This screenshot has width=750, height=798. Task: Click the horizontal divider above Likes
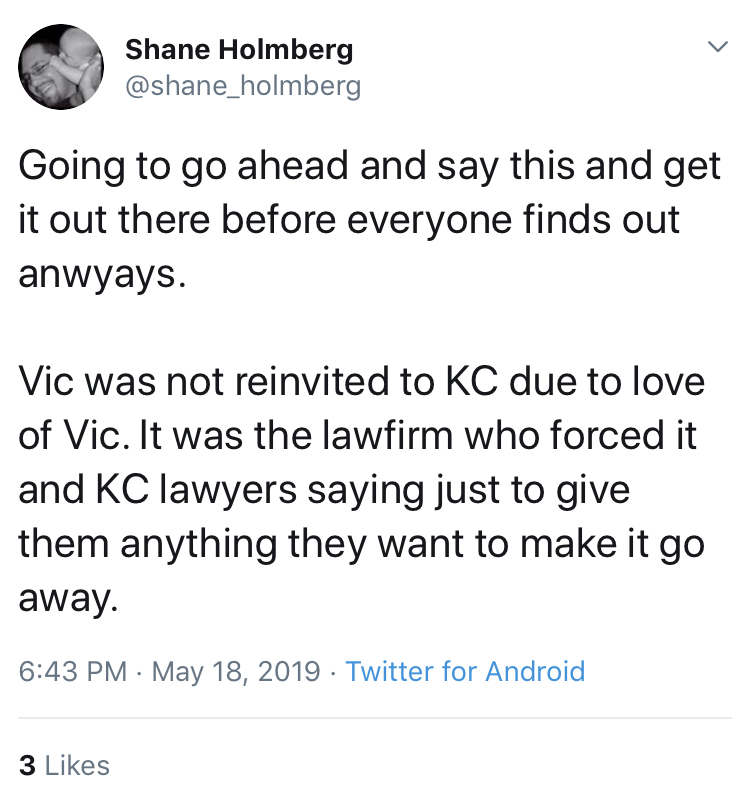[375, 718]
